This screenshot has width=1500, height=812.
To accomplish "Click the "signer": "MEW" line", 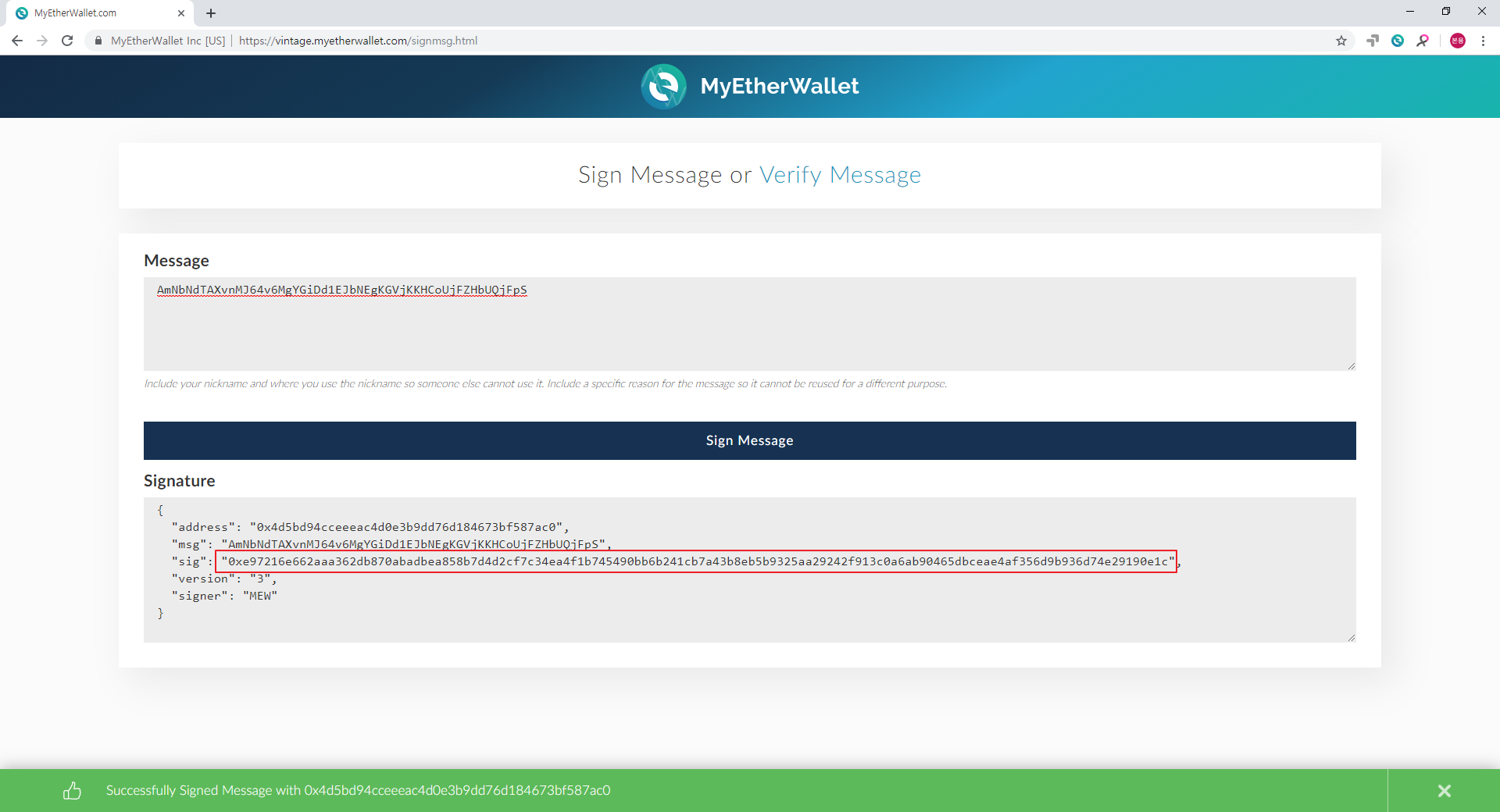I will point(224,596).
